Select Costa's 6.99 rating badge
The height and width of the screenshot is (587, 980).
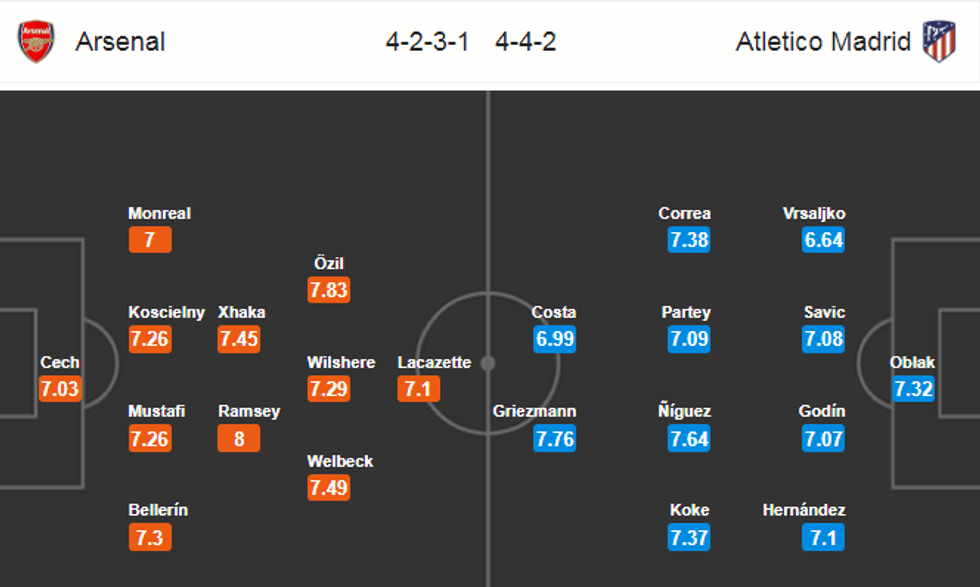554,339
